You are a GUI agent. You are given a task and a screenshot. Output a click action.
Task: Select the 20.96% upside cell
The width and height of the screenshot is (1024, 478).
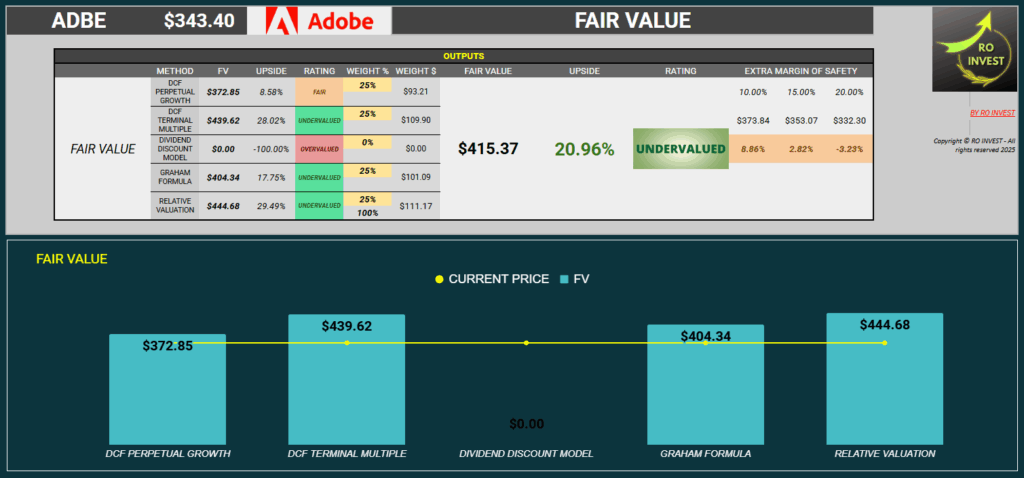[584, 148]
